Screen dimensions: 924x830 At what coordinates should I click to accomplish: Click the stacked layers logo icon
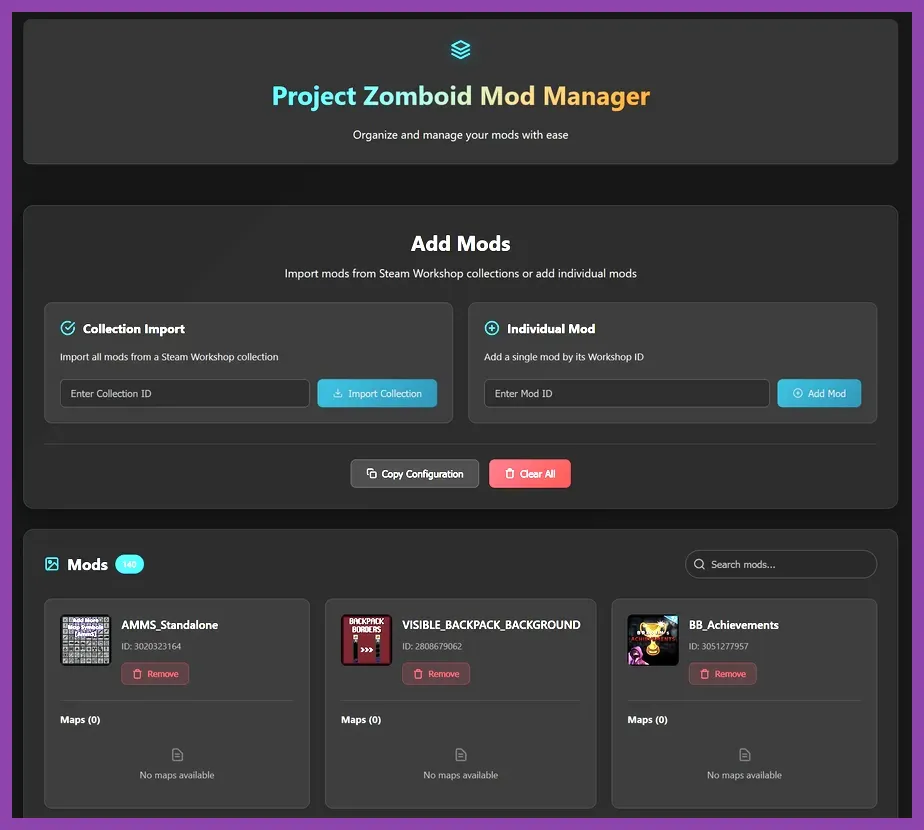click(460, 50)
